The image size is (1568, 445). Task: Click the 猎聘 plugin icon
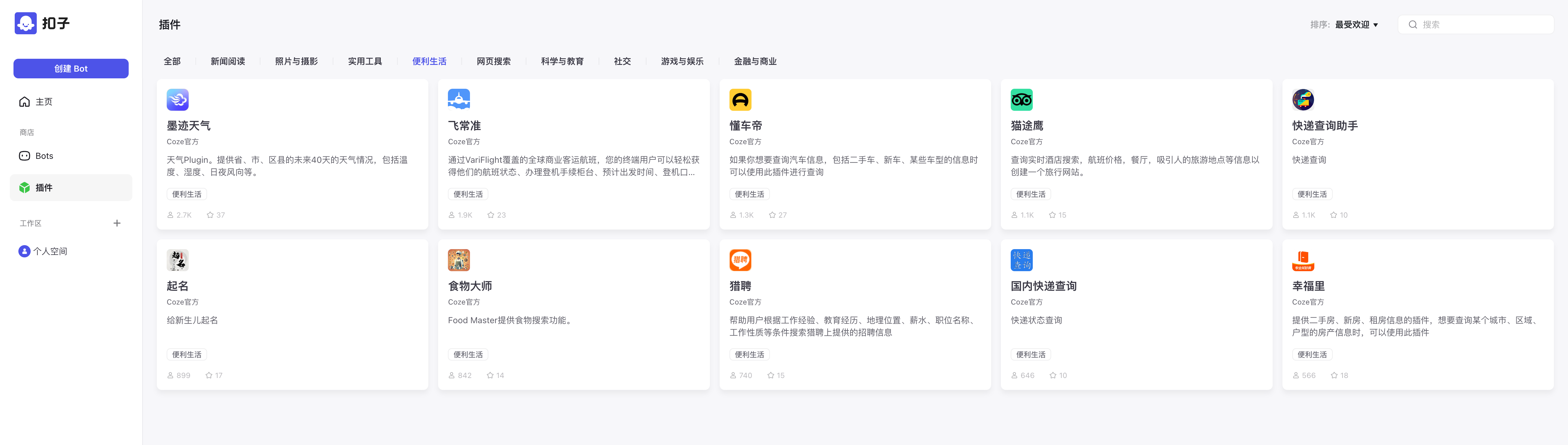click(x=740, y=260)
